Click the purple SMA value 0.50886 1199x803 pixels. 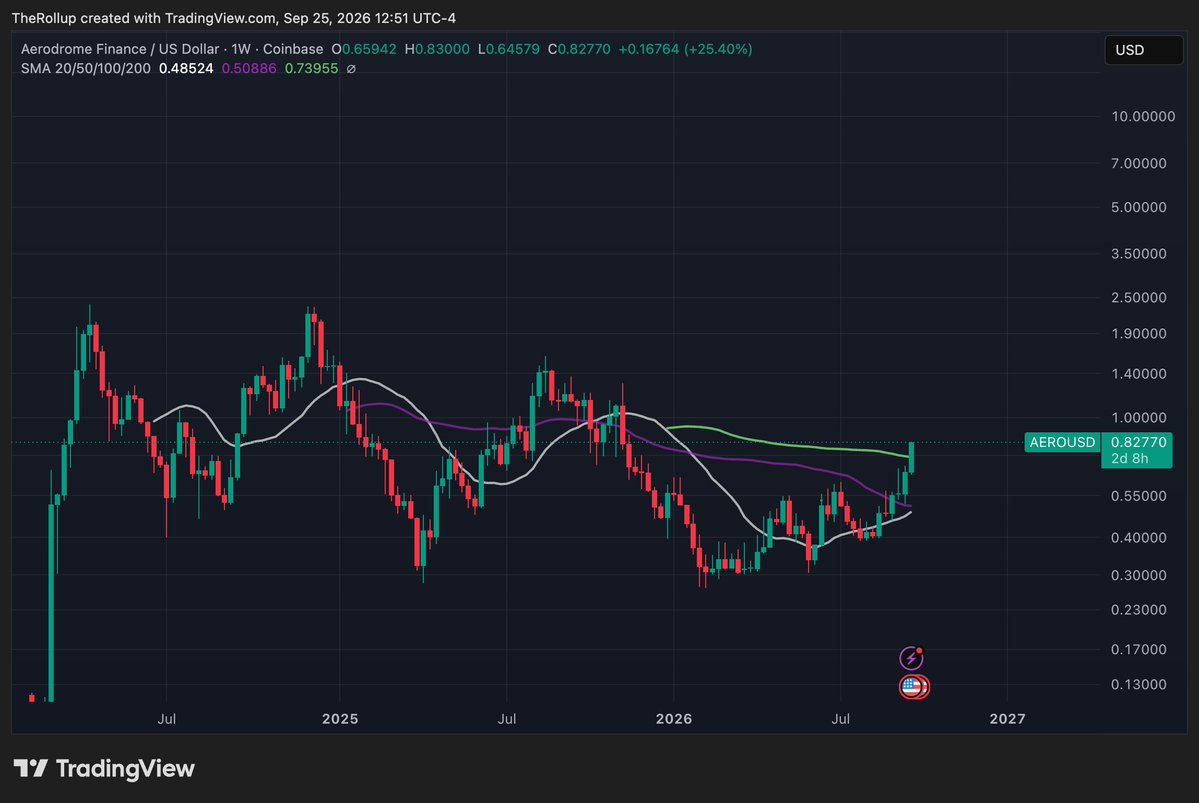click(x=249, y=69)
